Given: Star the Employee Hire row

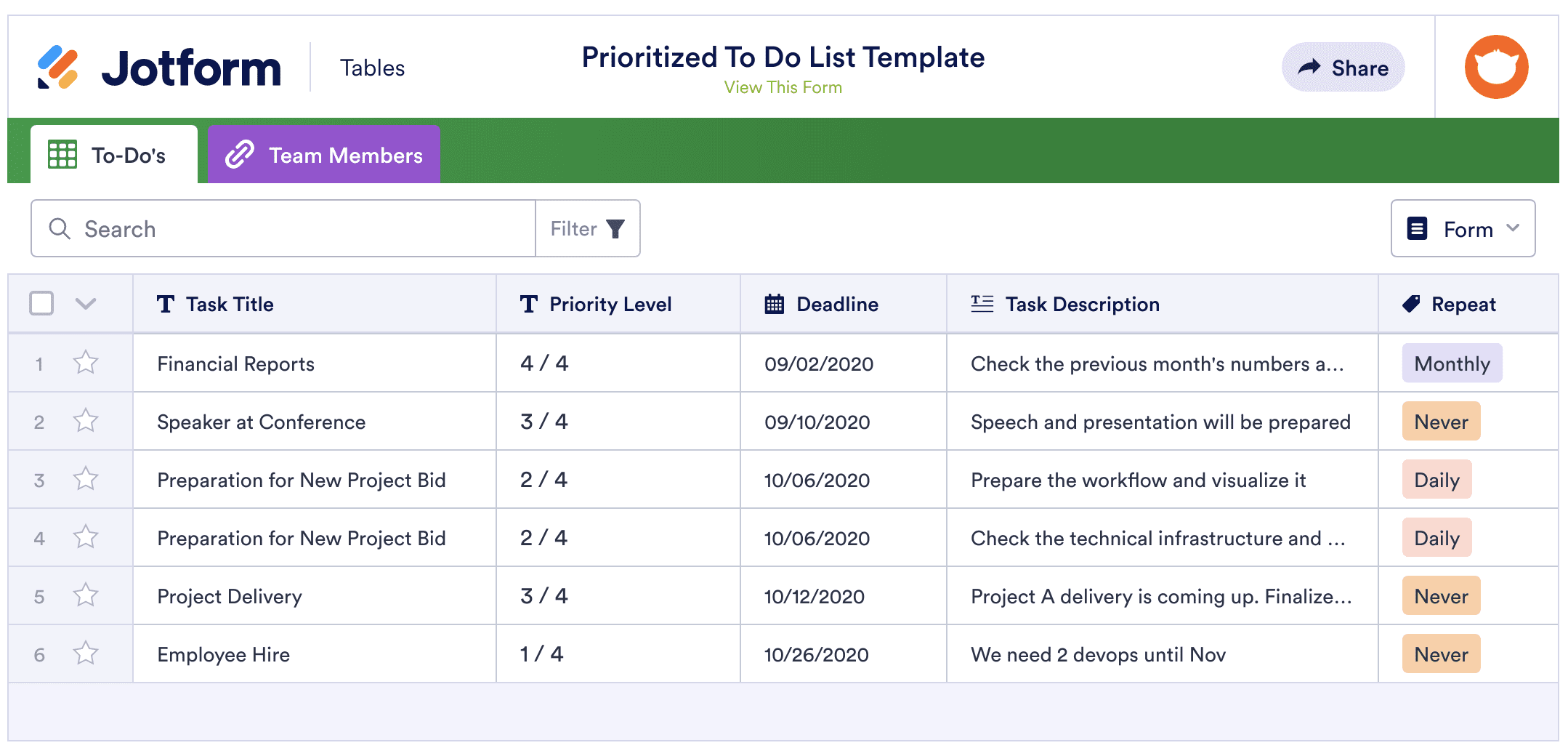Looking at the screenshot, I should click(x=86, y=653).
